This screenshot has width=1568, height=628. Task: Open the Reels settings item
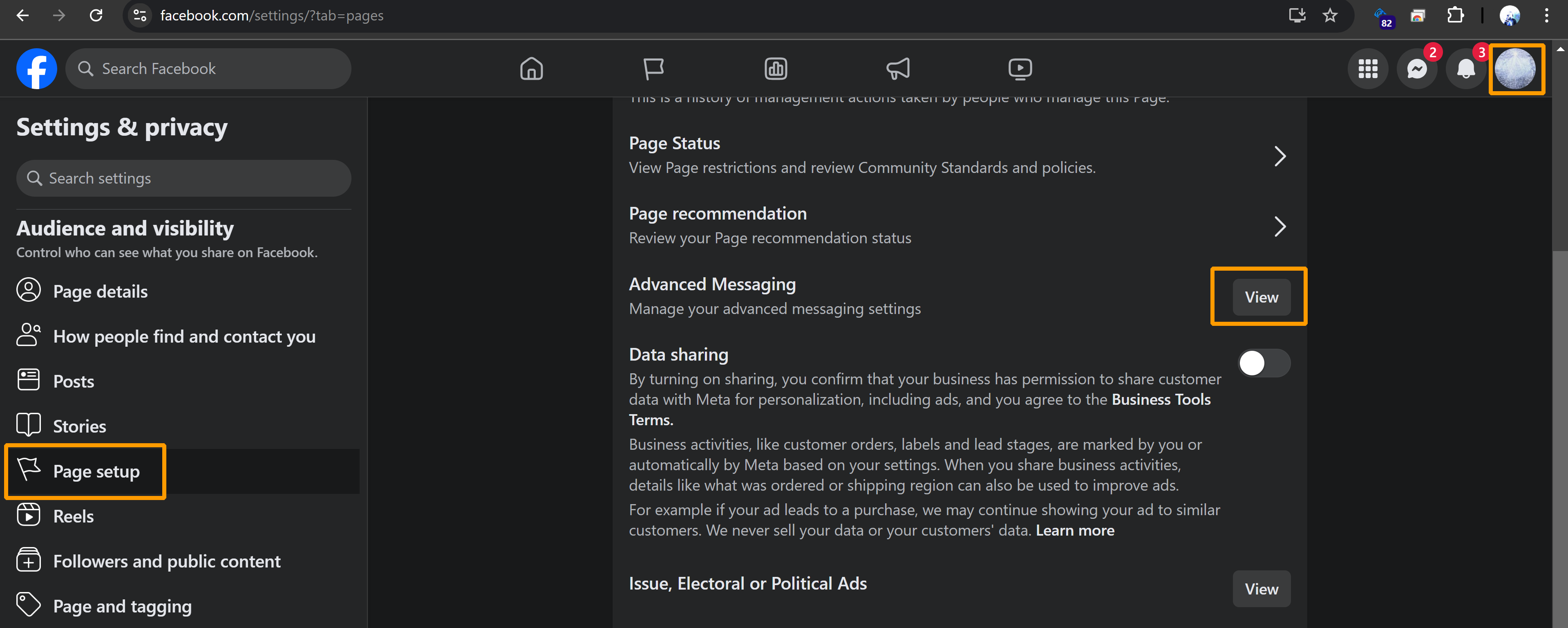73,516
